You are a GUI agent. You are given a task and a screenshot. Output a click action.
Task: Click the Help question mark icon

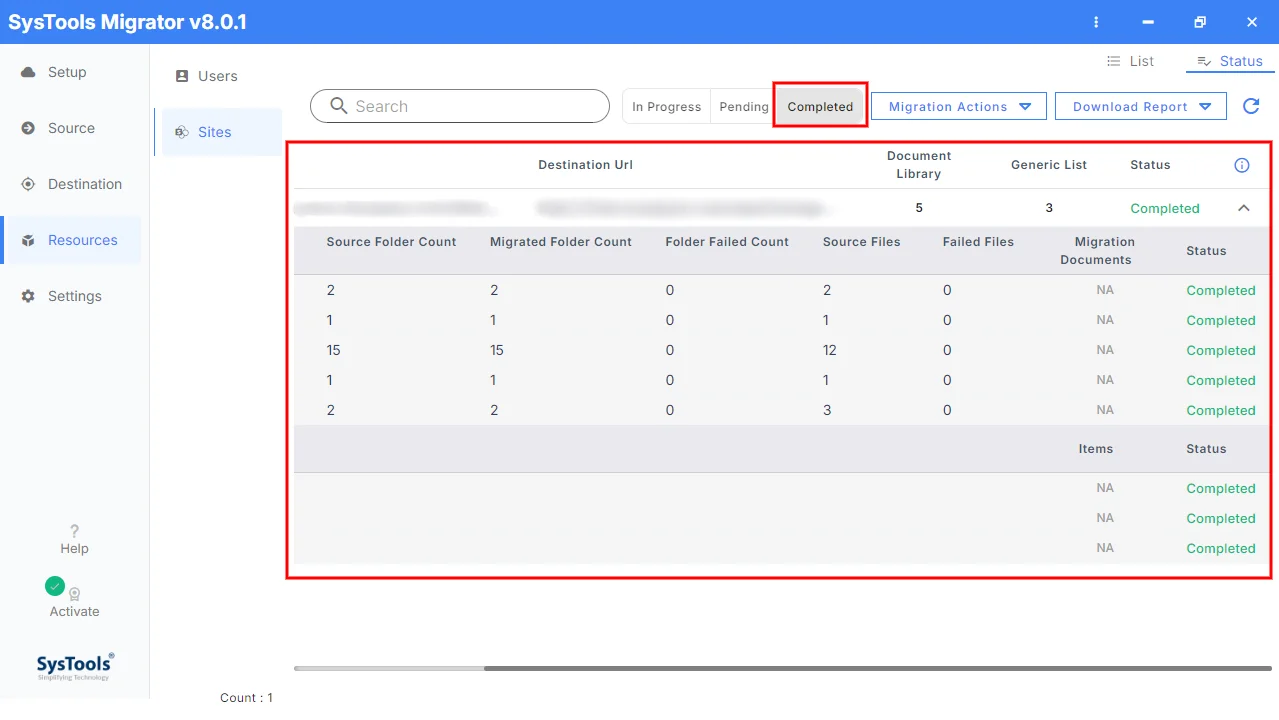pyautogui.click(x=74, y=531)
